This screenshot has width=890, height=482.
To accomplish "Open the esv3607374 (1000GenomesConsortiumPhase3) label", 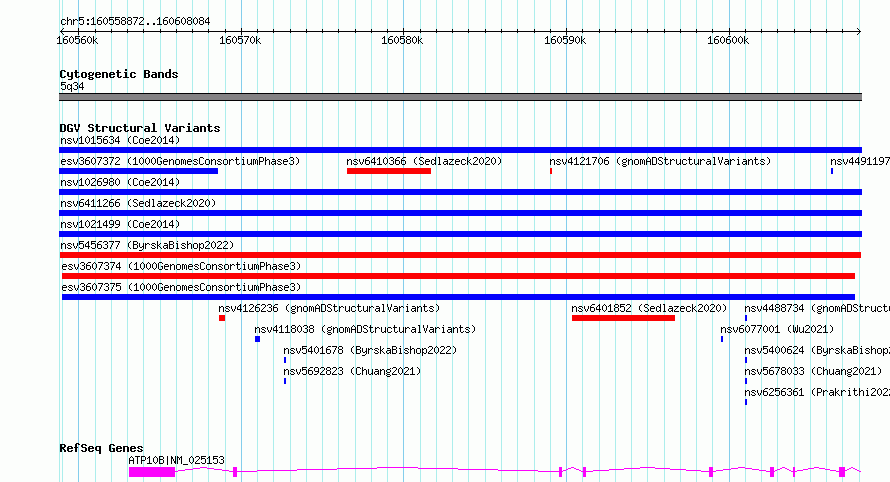I will click(x=181, y=266).
